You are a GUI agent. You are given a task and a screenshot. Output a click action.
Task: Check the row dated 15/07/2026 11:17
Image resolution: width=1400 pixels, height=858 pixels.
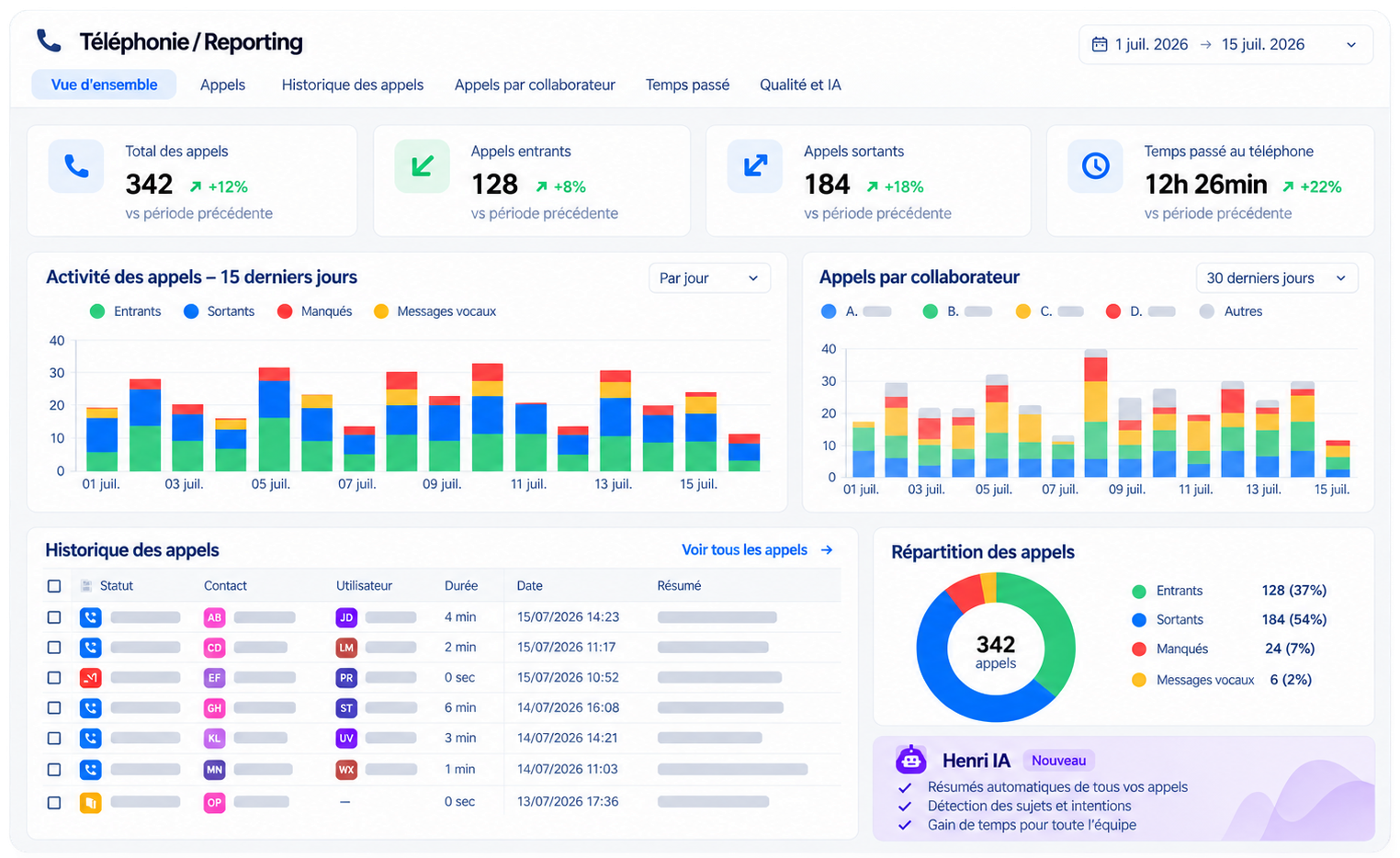pyautogui.click(x=54, y=648)
